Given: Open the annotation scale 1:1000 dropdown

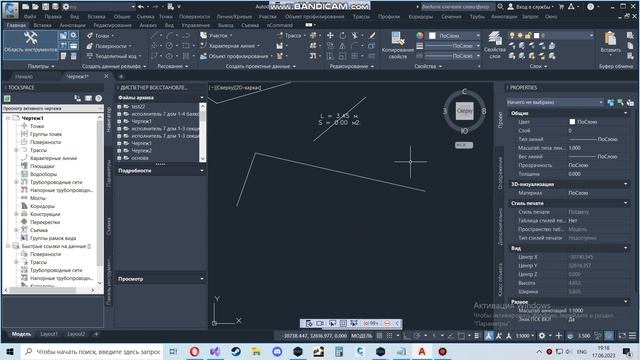Looking at the screenshot, I should pyautogui.click(x=524, y=336).
